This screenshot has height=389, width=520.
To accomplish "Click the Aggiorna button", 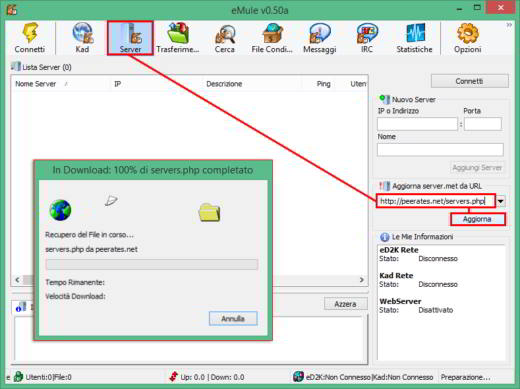I will point(477,219).
